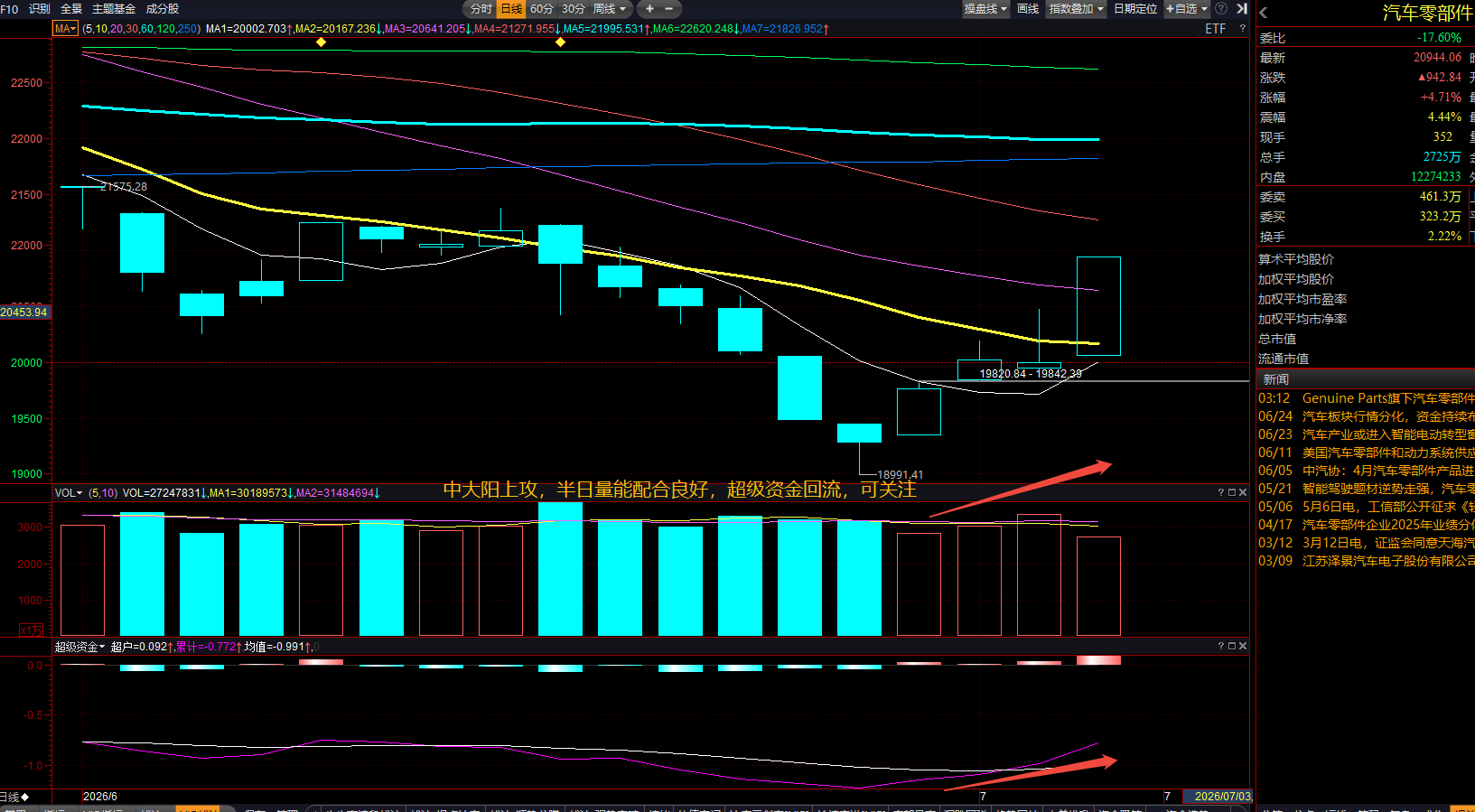Open the VOL indicator dropdown

[69, 493]
